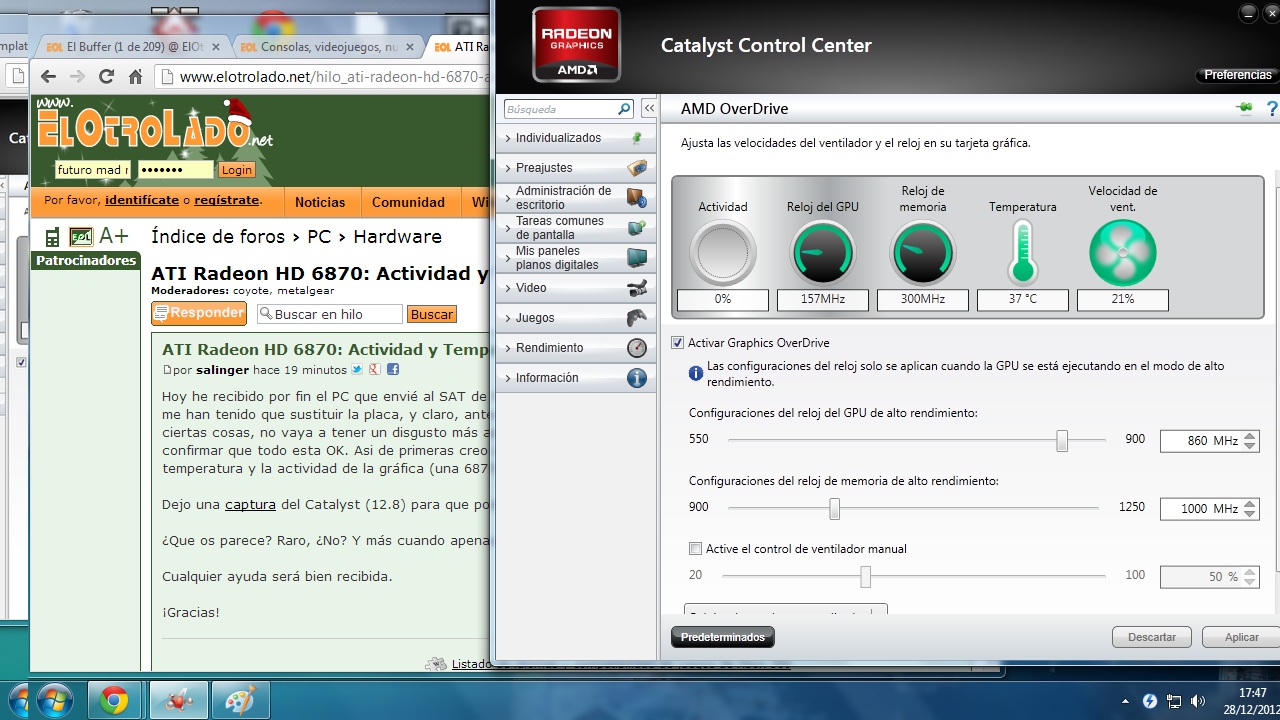Focus the Buscar en hilo search field
The image size is (1280, 720).
tap(330, 314)
